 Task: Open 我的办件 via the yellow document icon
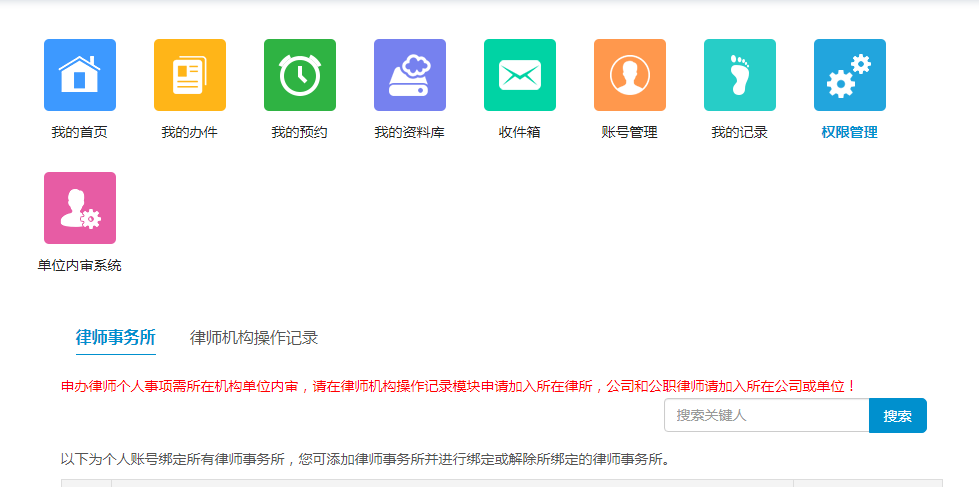[x=190, y=75]
